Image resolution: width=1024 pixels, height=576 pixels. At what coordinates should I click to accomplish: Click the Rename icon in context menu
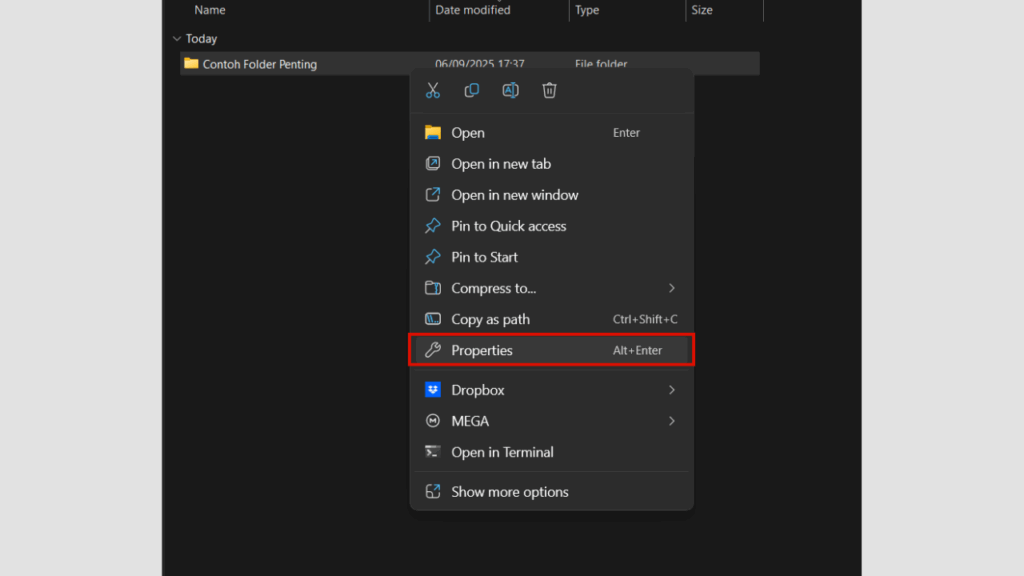[510, 91]
